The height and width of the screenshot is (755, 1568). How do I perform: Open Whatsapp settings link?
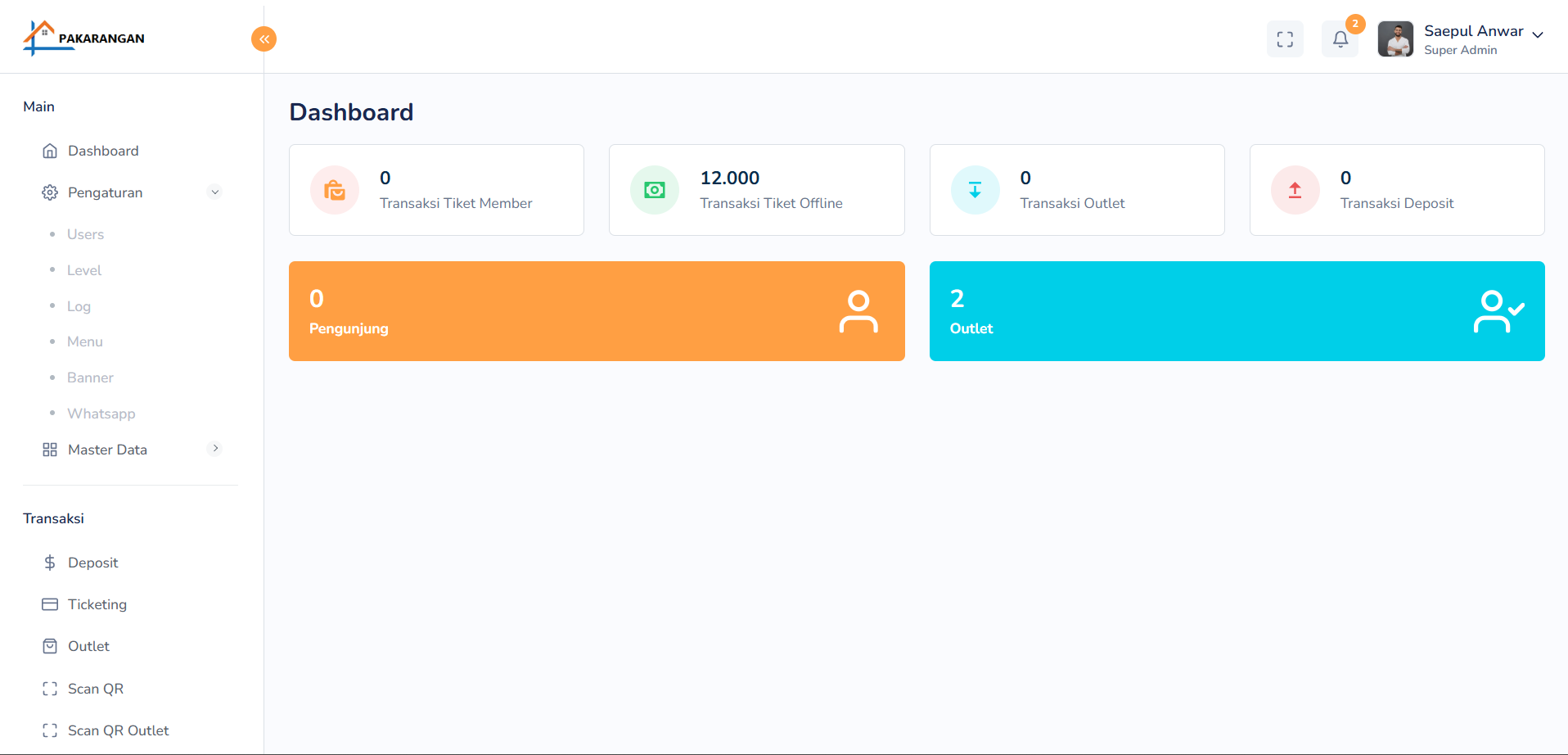click(x=101, y=414)
